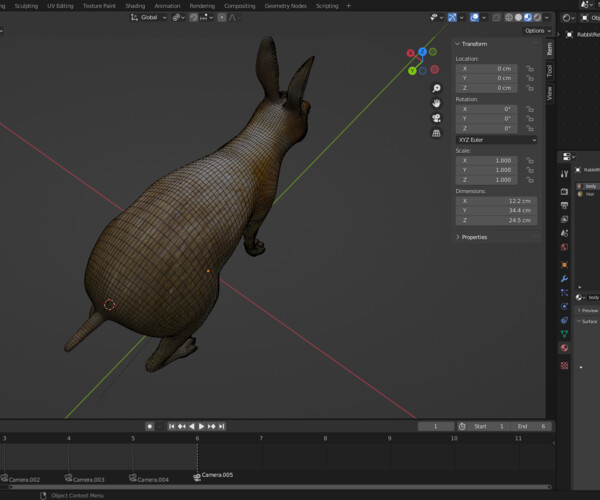The width and height of the screenshot is (600, 500).
Task: Open the View Layer properties tab
Action: pyautogui.click(x=564, y=219)
